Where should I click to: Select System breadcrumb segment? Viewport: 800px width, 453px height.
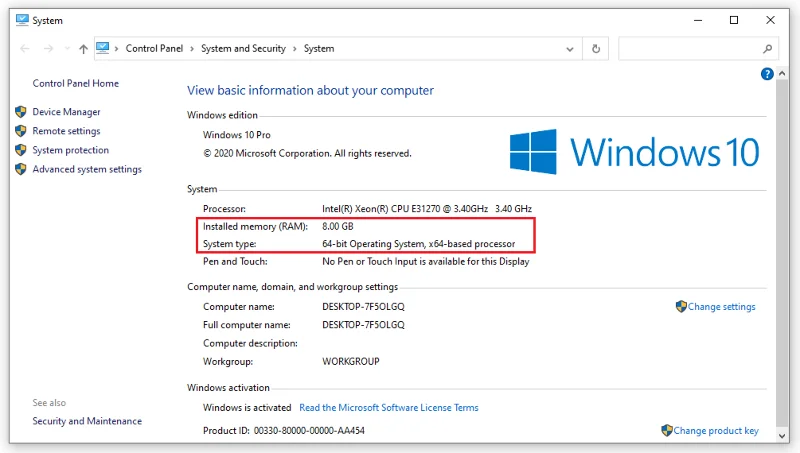tap(319, 48)
